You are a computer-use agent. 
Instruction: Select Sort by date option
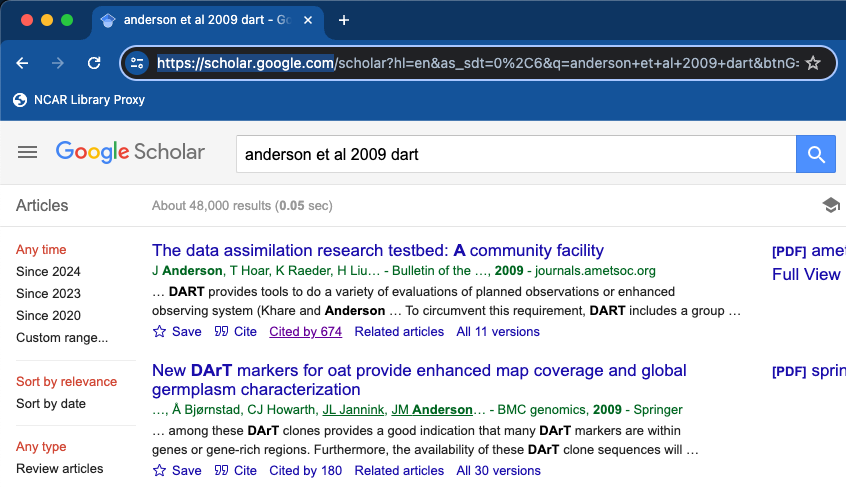click(x=51, y=404)
